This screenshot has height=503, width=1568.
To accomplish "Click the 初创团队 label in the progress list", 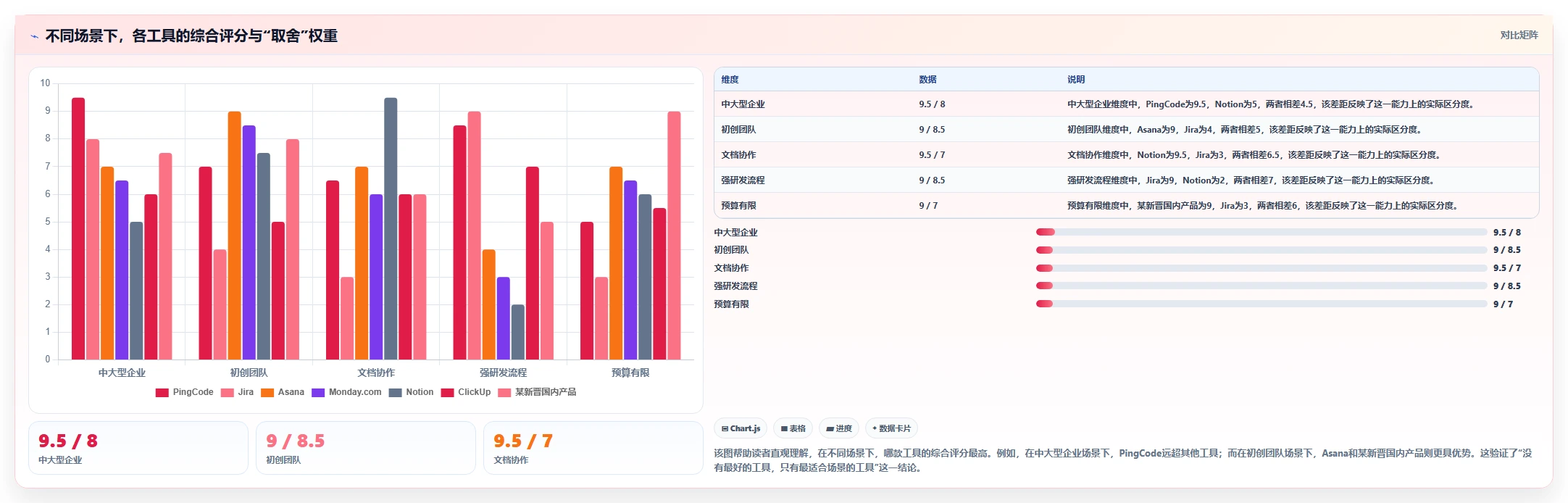I will (x=732, y=250).
